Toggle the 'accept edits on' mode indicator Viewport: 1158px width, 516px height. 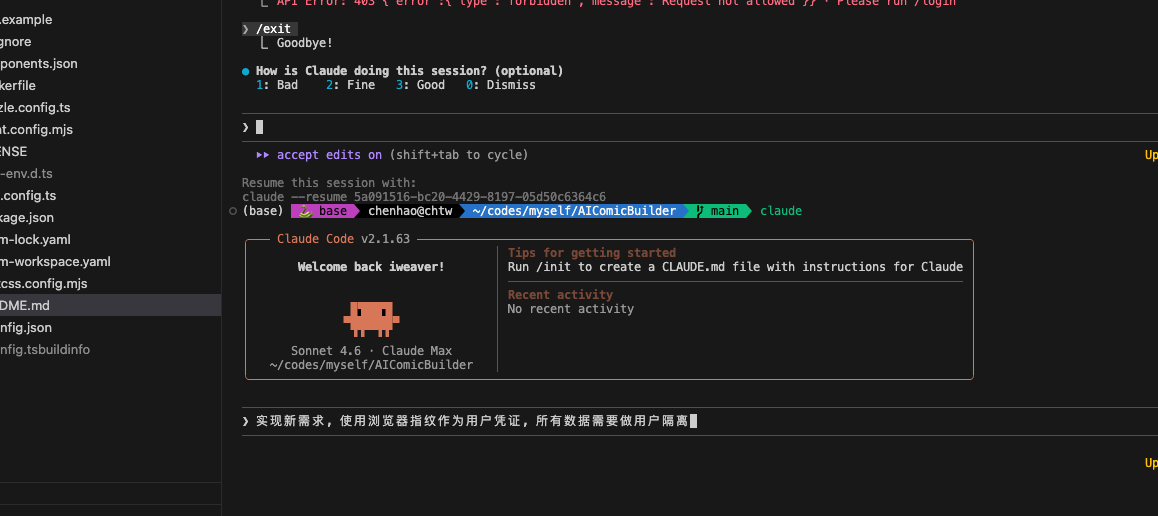coord(329,155)
